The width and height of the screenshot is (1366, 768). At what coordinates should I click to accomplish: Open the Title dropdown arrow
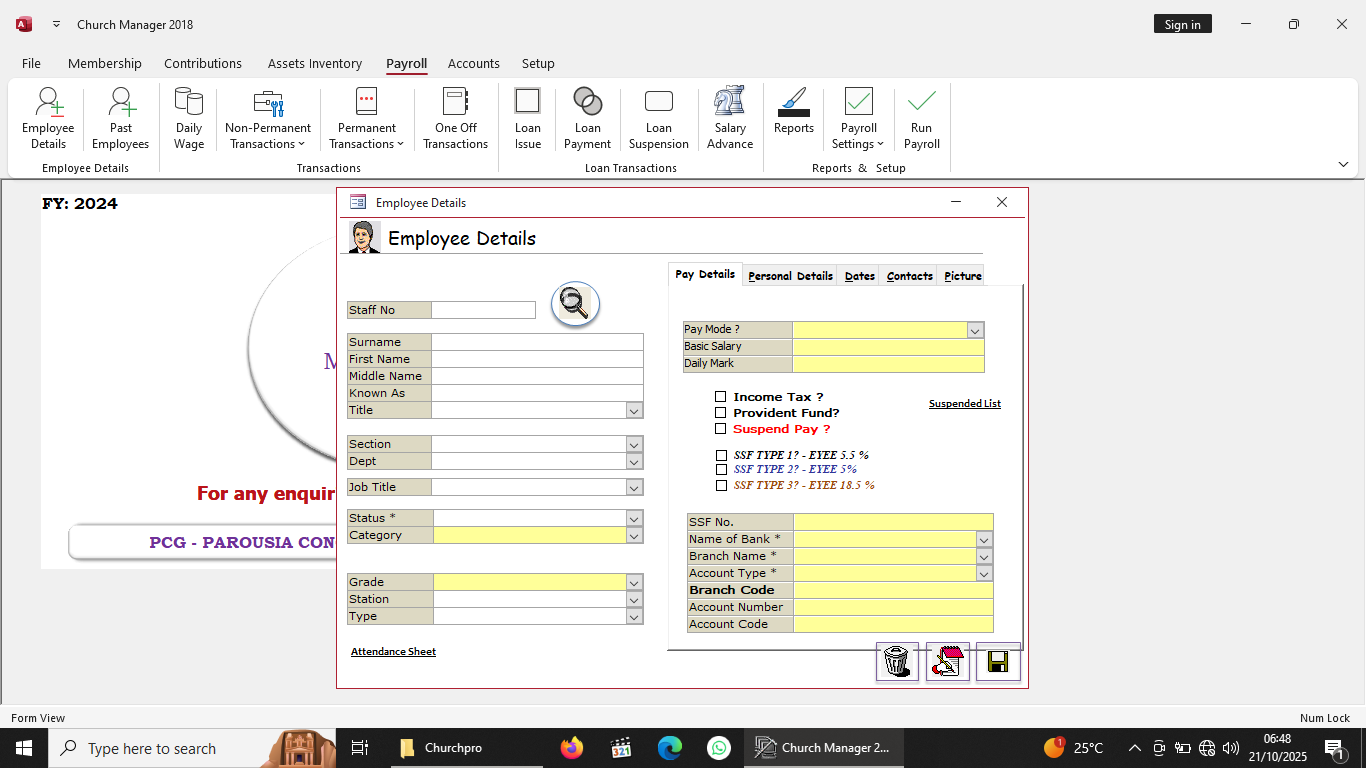point(634,411)
